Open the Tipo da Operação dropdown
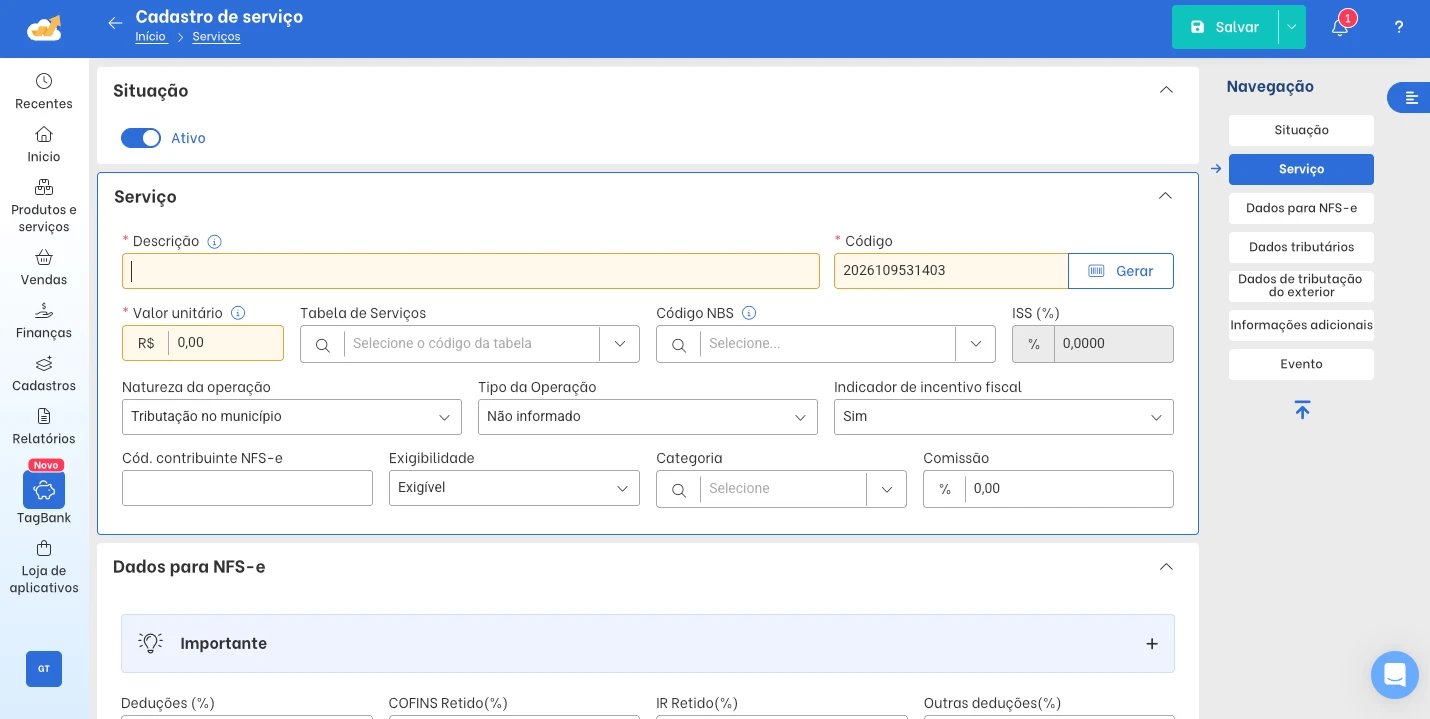1430x719 pixels. click(x=648, y=417)
